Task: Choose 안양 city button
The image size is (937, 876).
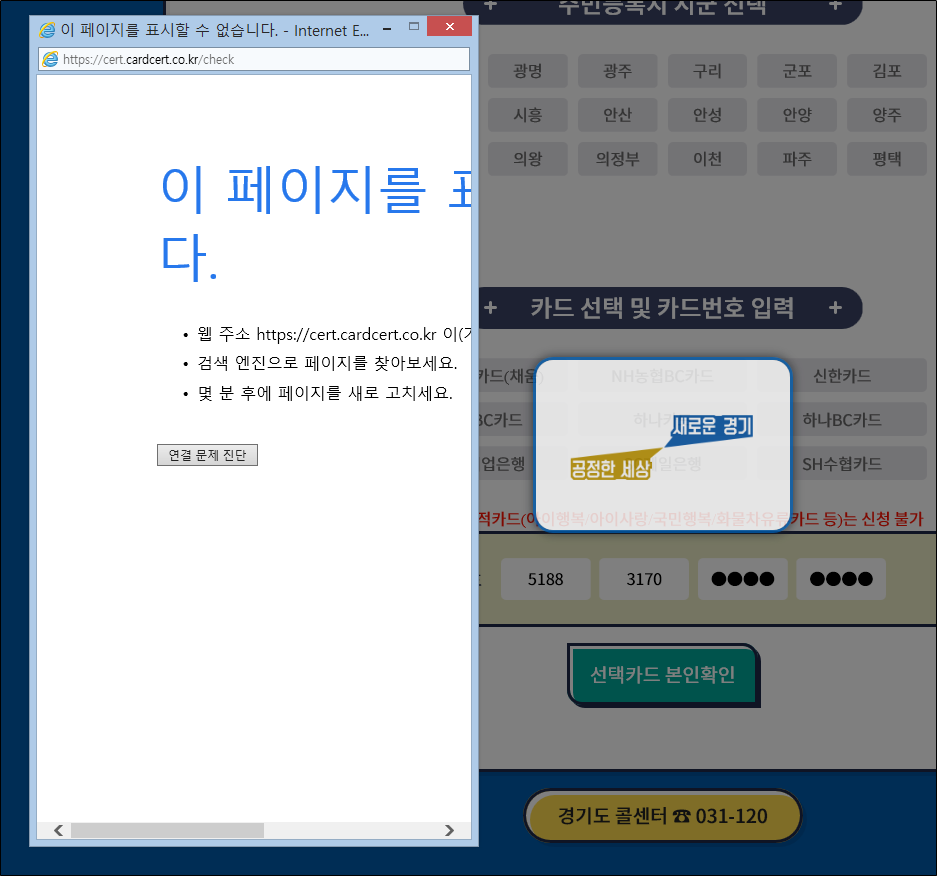Action: click(x=797, y=115)
